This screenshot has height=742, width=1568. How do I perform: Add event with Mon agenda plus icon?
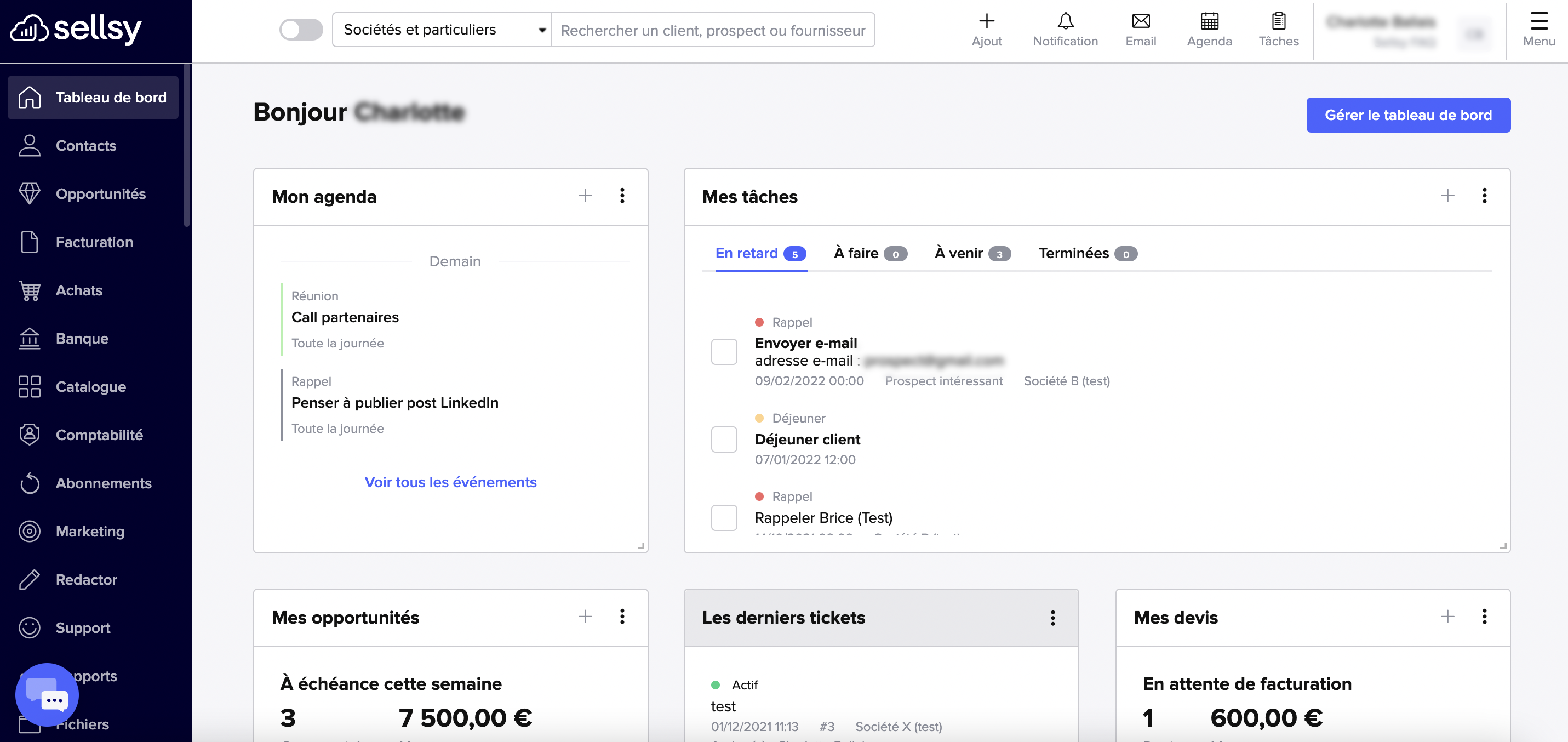[585, 196]
